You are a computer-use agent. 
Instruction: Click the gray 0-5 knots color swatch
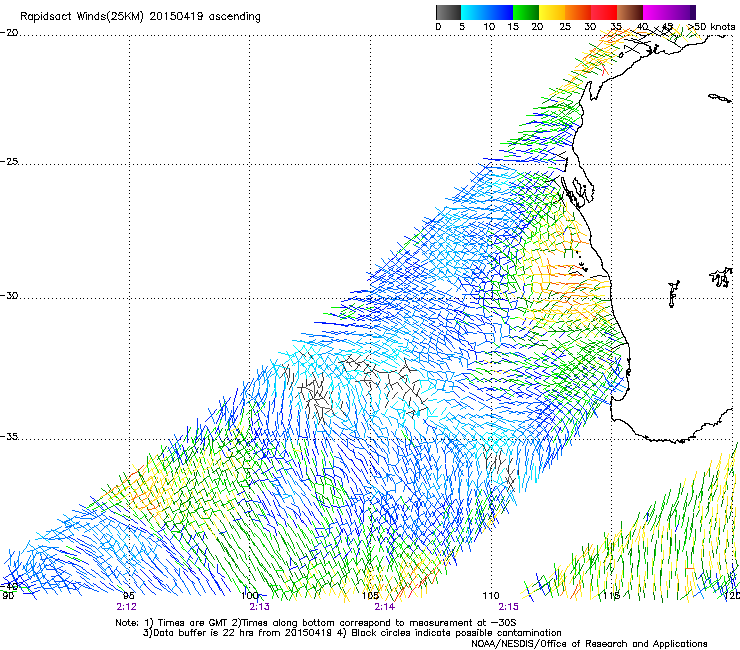coord(448,12)
